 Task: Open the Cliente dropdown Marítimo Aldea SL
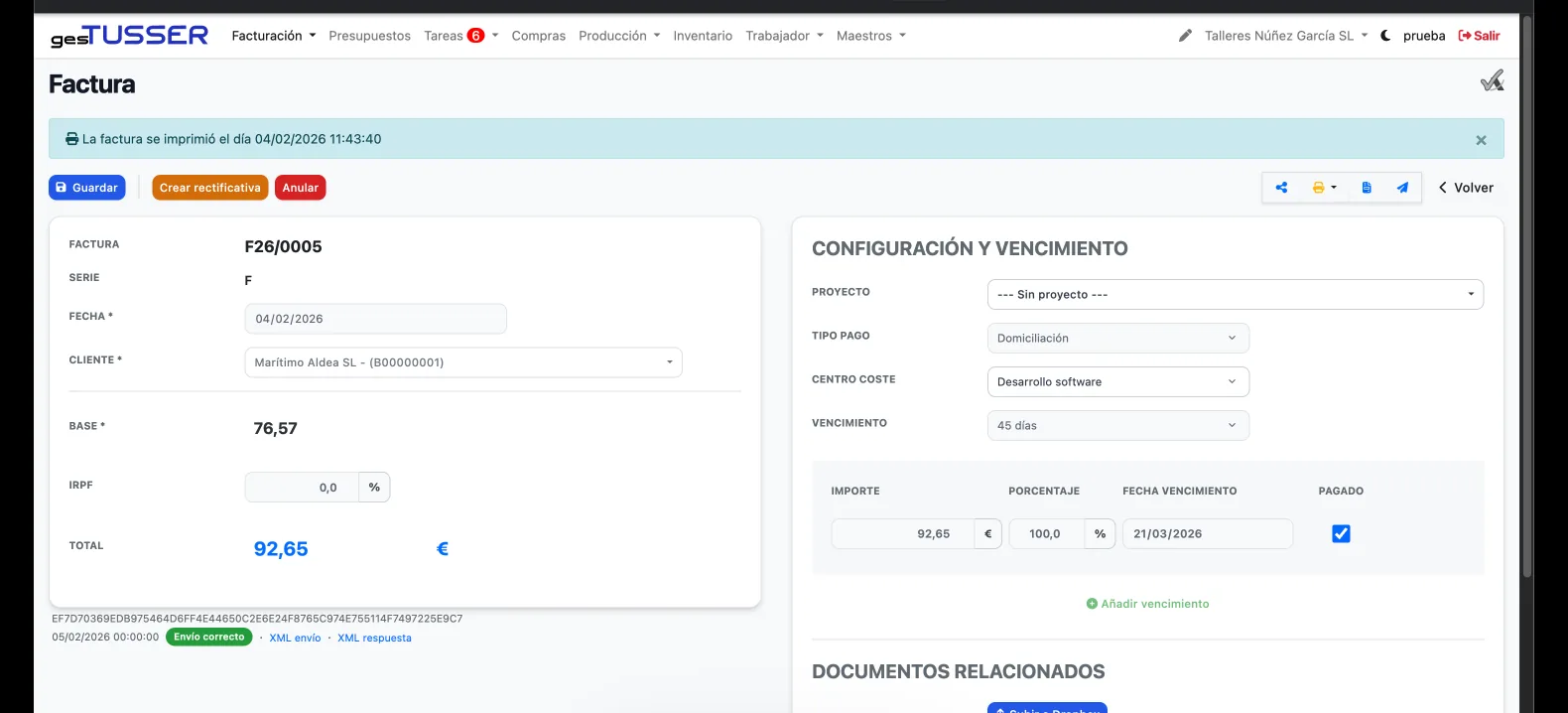click(x=463, y=362)
